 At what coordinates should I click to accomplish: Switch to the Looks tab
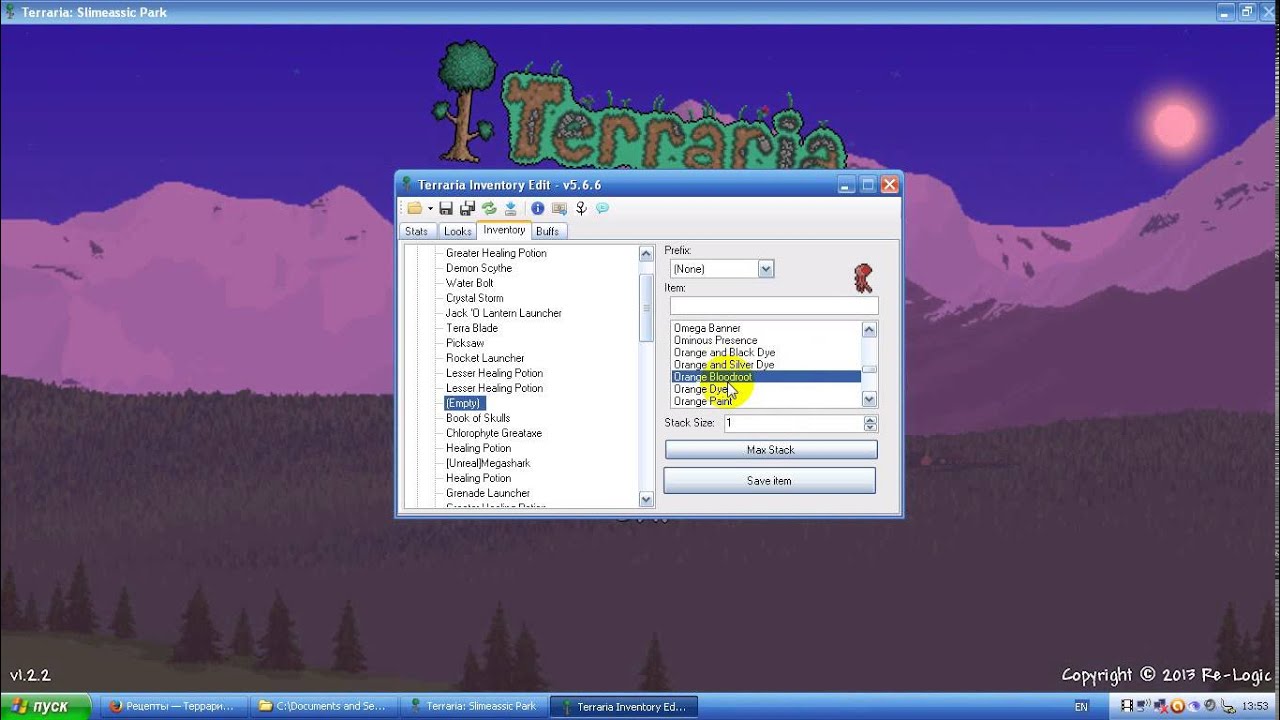tap(457, 231)
